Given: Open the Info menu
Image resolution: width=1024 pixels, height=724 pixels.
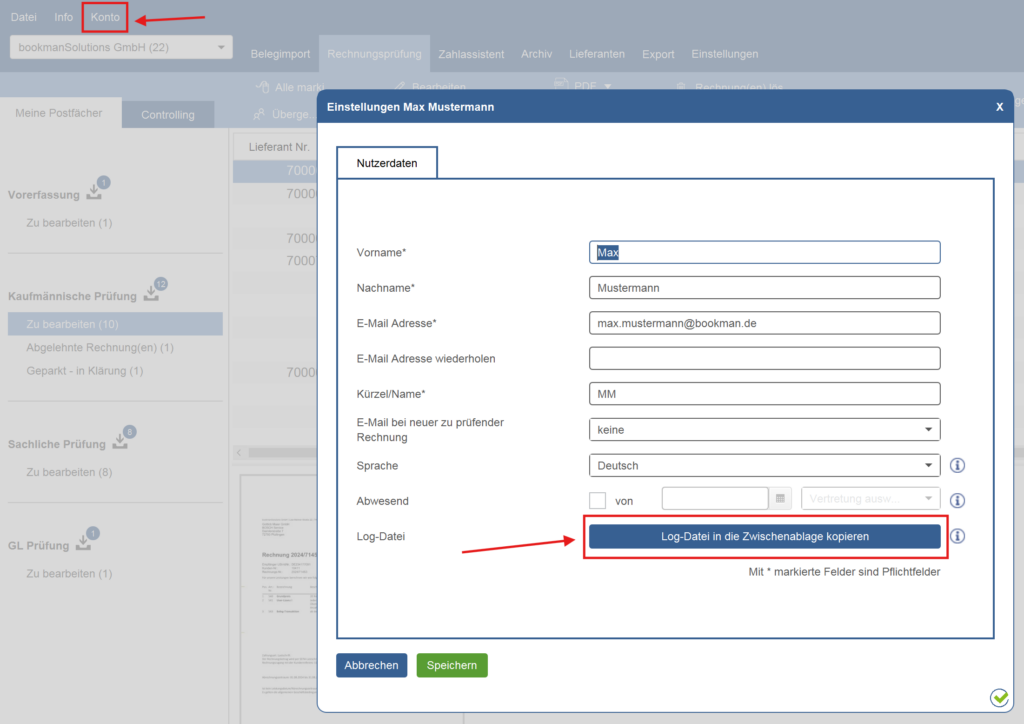Looking at the screenshot, I should (63, 17).
